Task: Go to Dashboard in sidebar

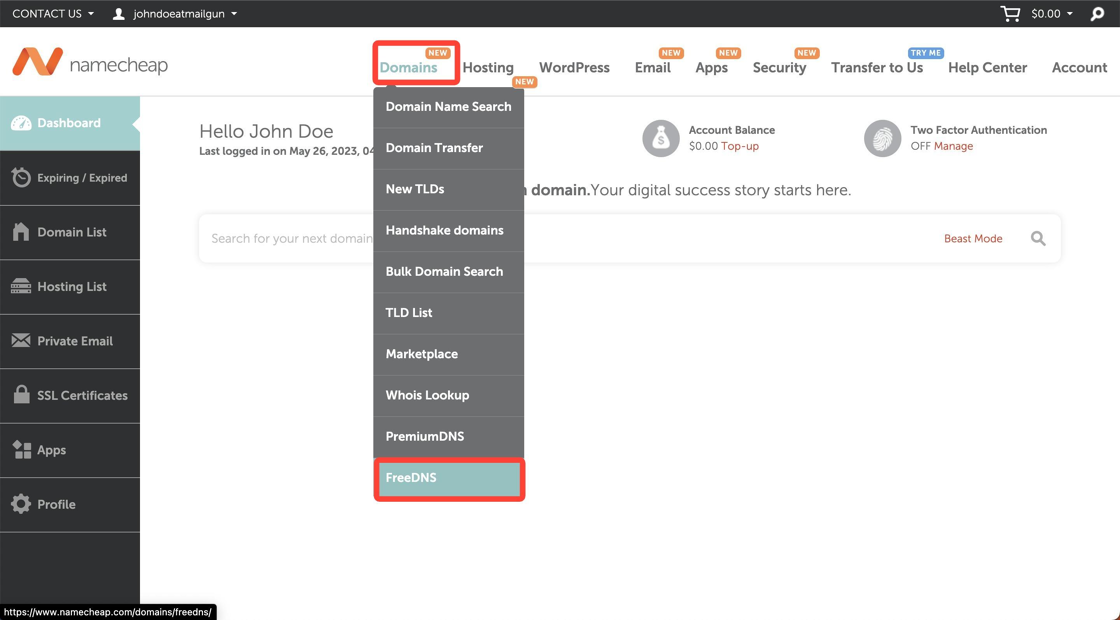Action: point(70,123)
